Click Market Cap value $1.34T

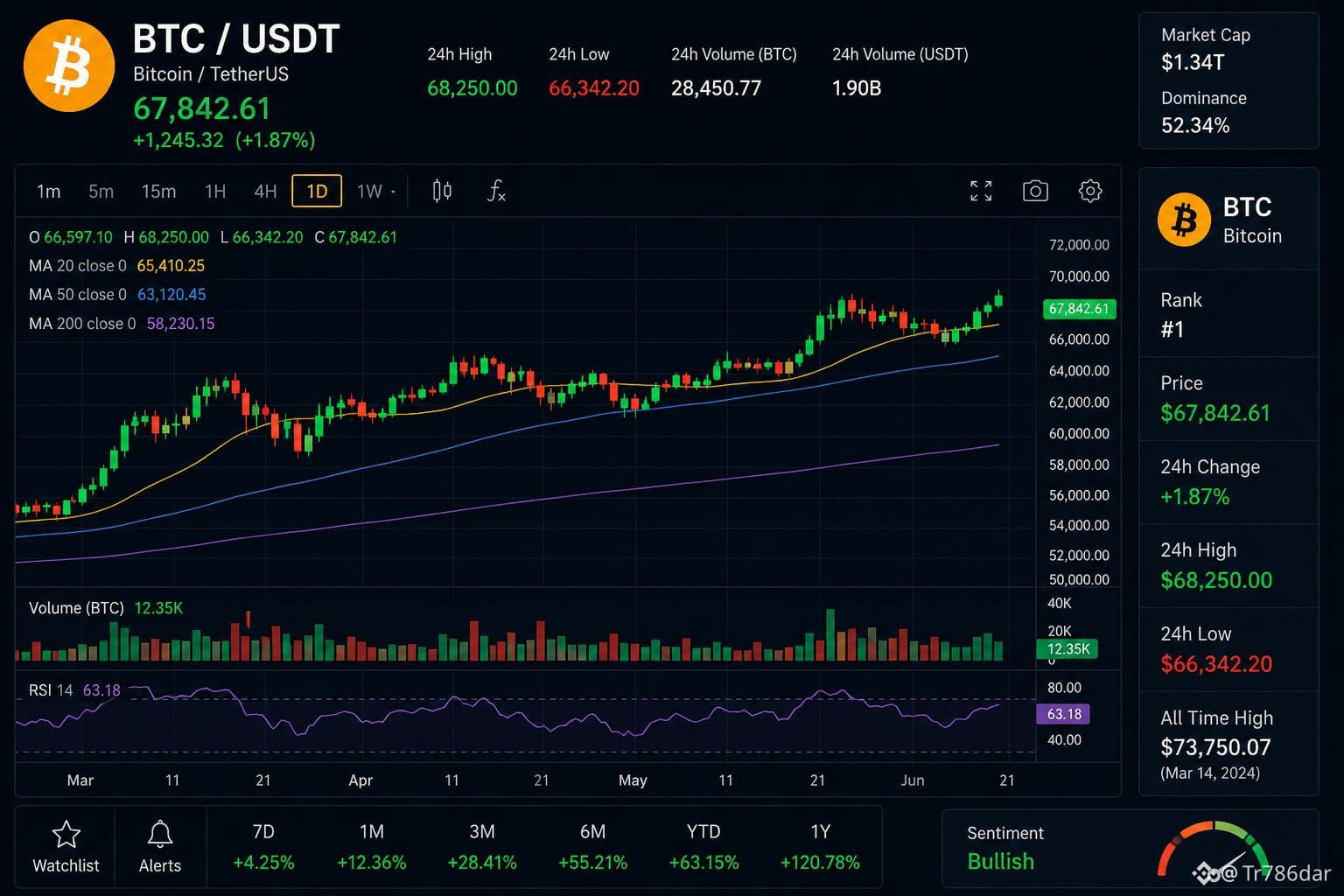pyautogui.click(x=1193, y=62)
